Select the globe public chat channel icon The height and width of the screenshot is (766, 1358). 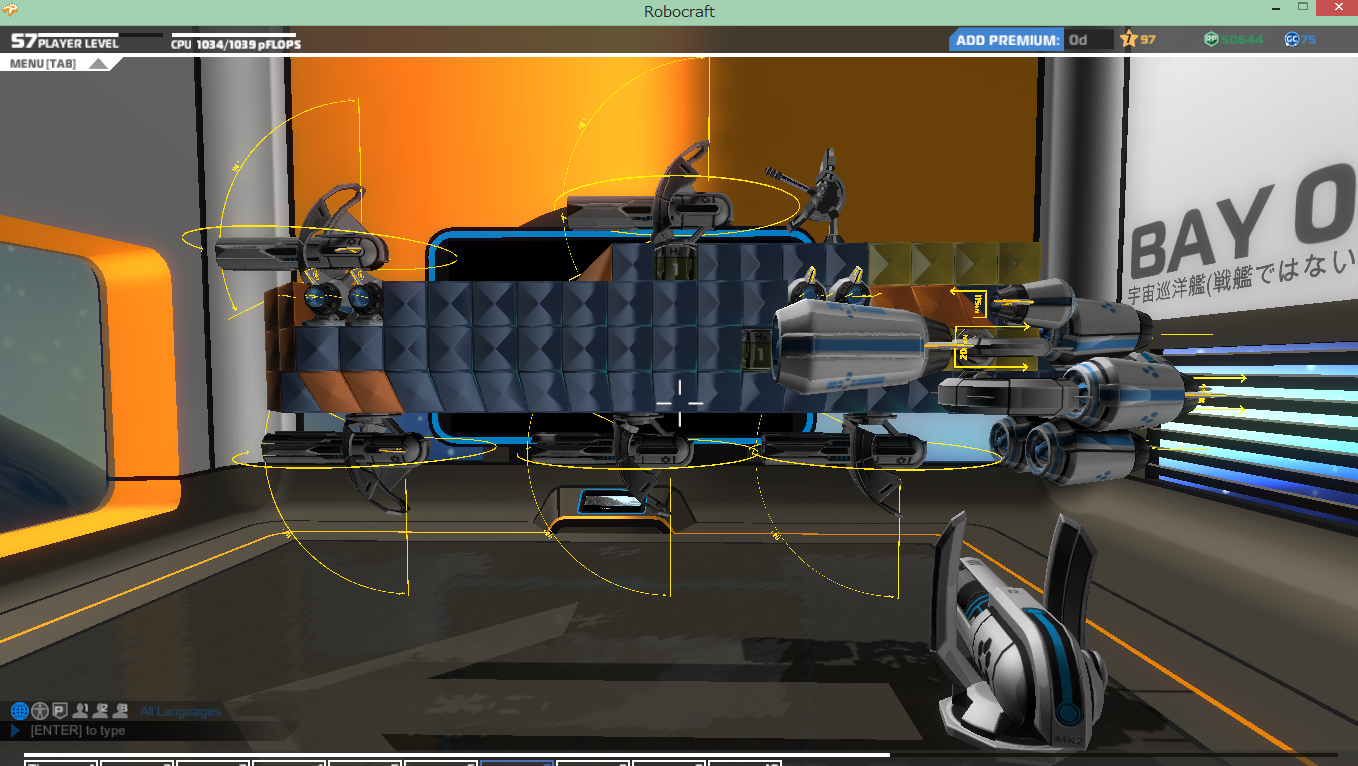[x=19, y=711]
